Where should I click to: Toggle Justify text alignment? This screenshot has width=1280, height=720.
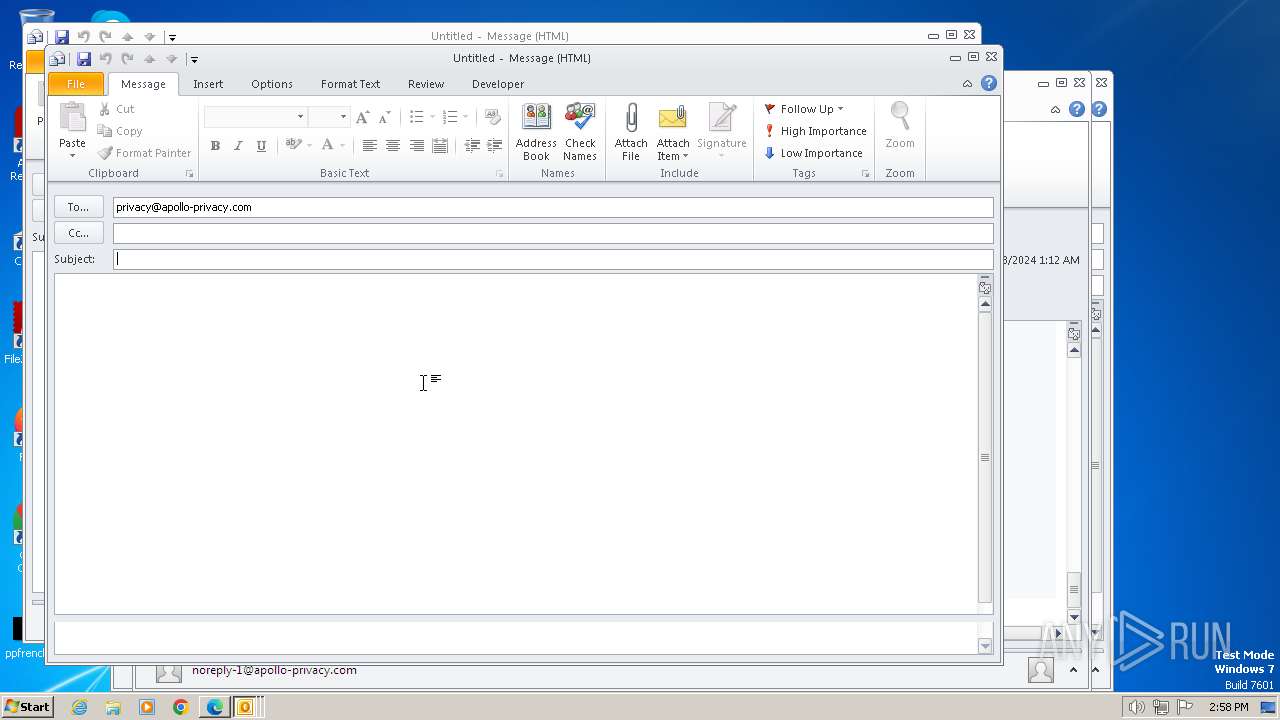point(440,146)
